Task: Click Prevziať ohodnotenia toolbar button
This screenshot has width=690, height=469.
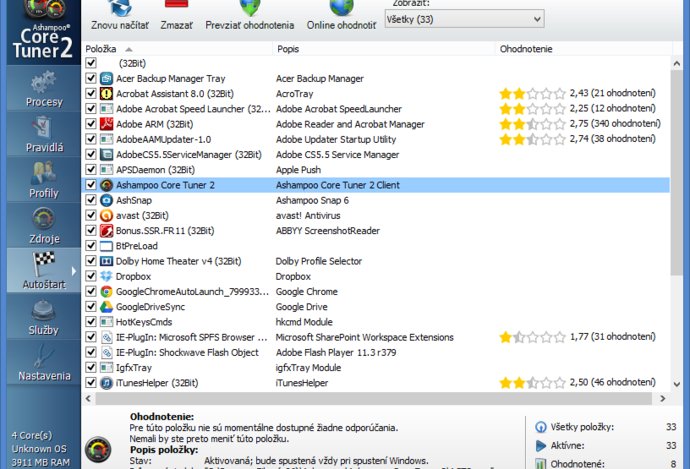Action: 250,16
